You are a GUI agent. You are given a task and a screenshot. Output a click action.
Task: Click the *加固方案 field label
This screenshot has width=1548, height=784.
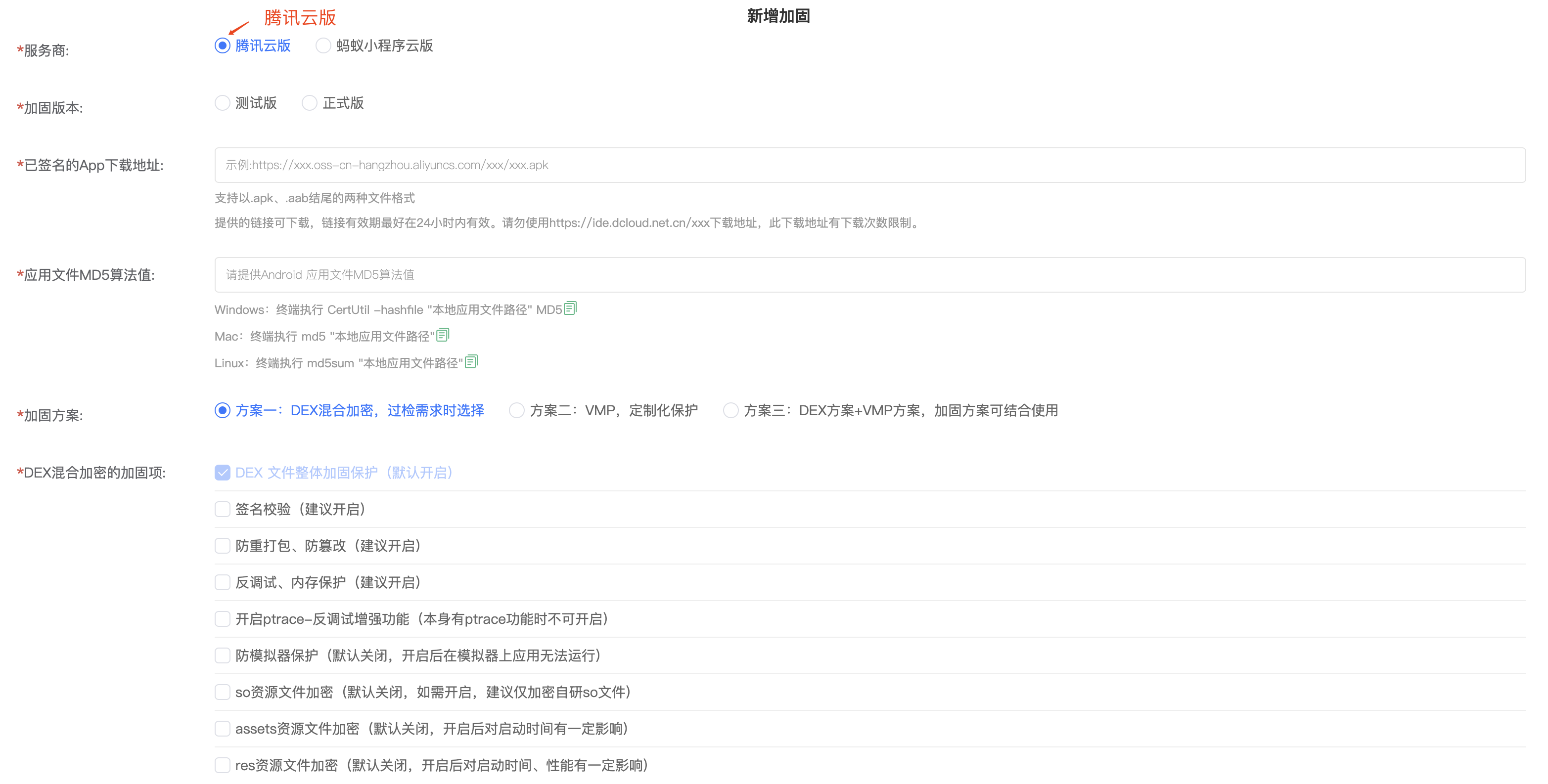[x=50, y=416]
